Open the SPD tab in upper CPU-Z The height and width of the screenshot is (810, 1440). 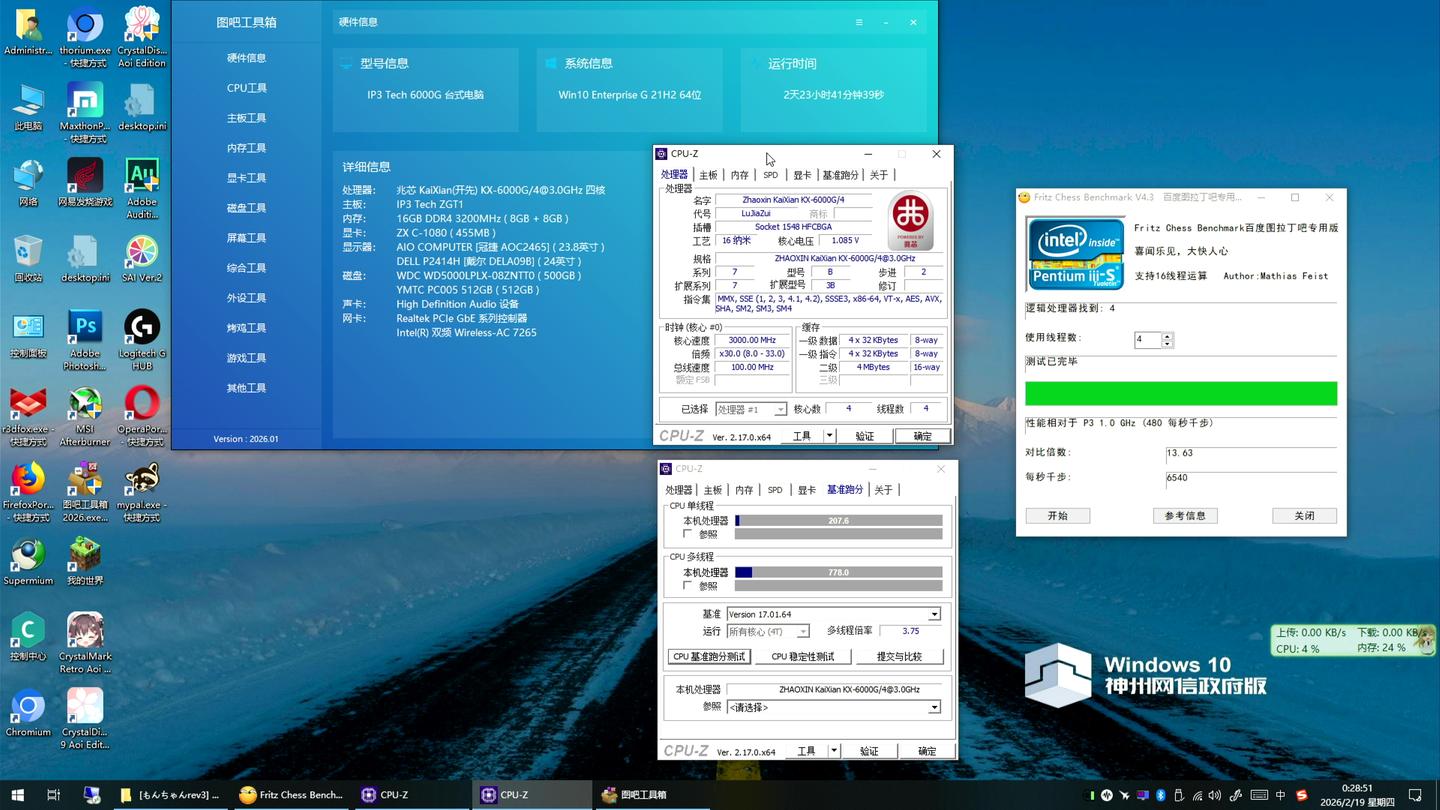coord(770,175)
